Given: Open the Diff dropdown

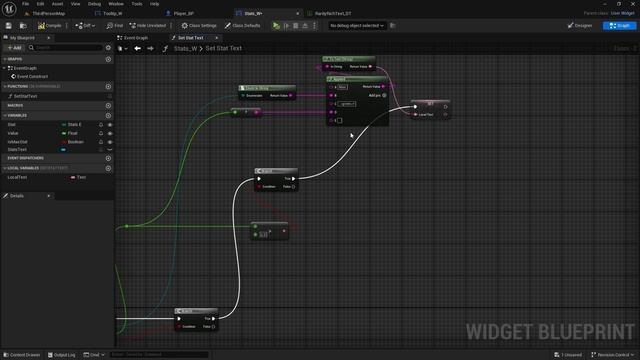Looking at the screenshot, I should (85, 26).
